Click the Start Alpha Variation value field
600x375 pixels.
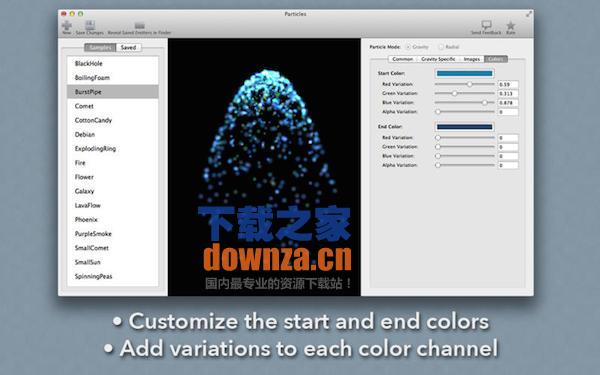[x=508, y=112]
